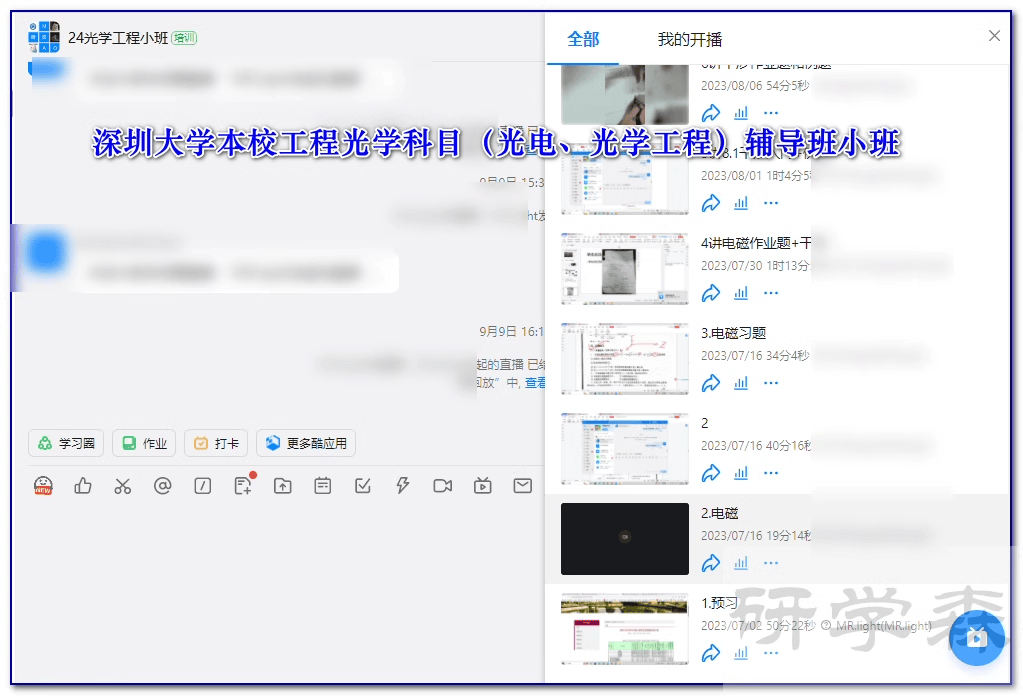Open the thumbnail of replay titled 2

point(625,449)
